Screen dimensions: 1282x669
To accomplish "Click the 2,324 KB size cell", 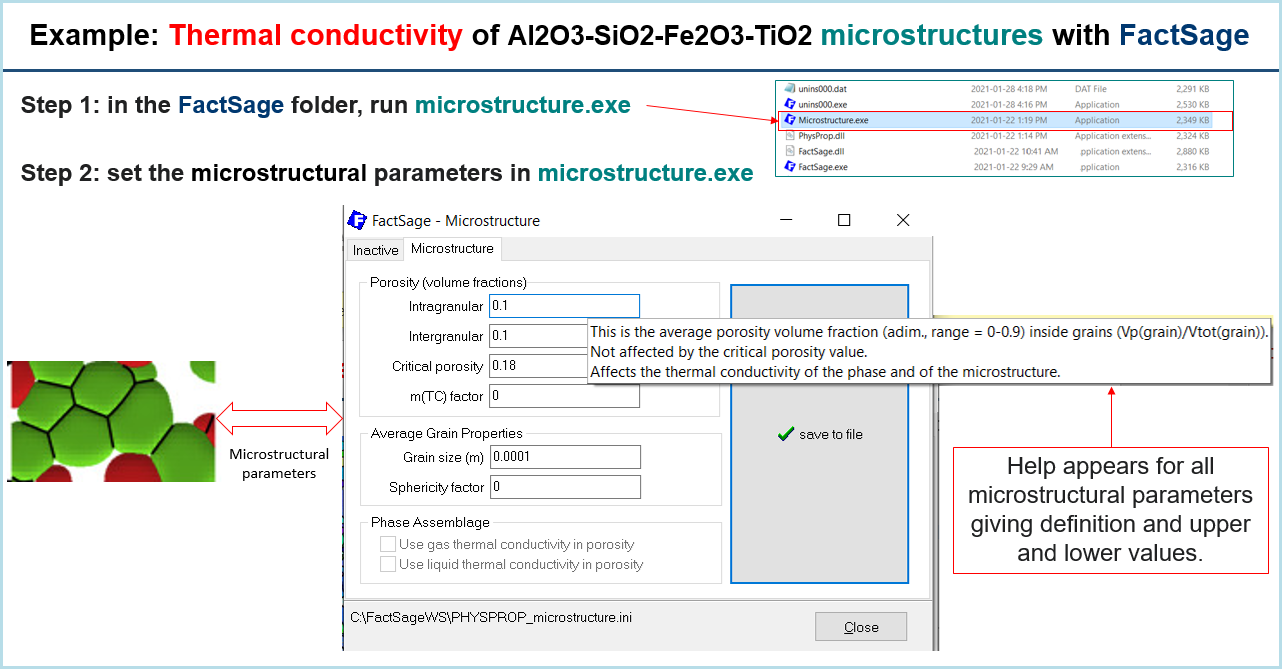I will (x=1193, y=135).
